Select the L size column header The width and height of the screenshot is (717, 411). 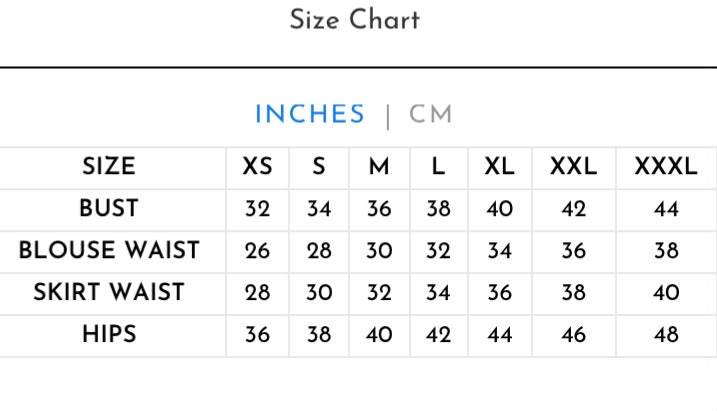click(x=439, y=166)
